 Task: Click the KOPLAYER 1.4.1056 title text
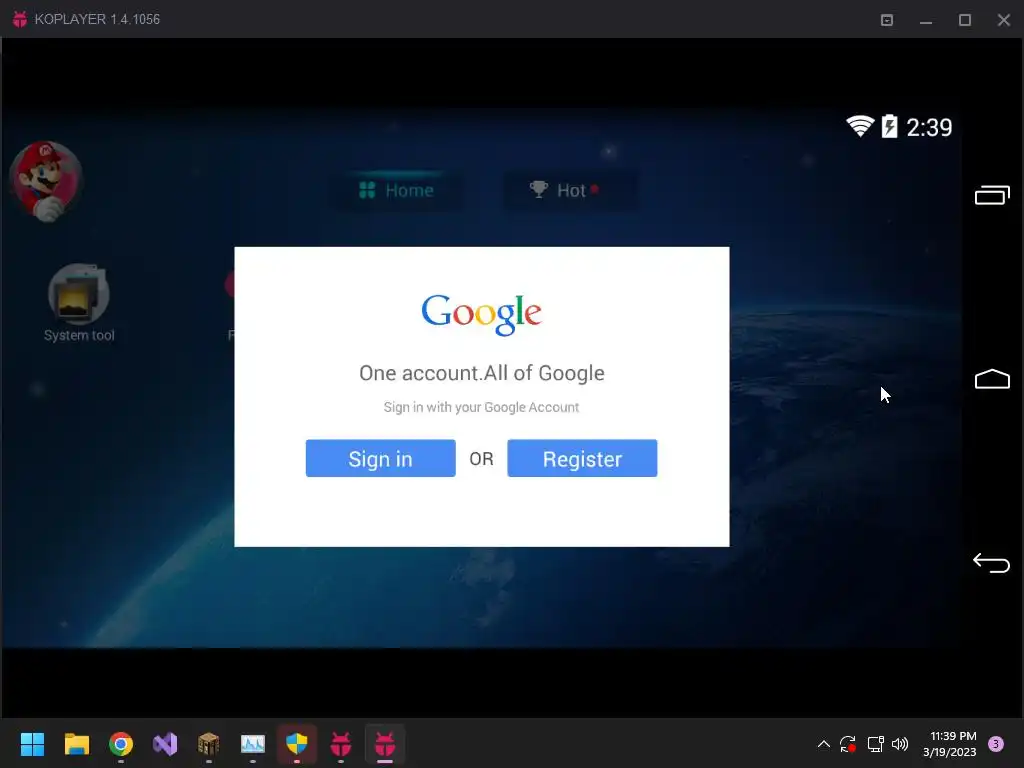pyautogui.click(x=97, y=19)
